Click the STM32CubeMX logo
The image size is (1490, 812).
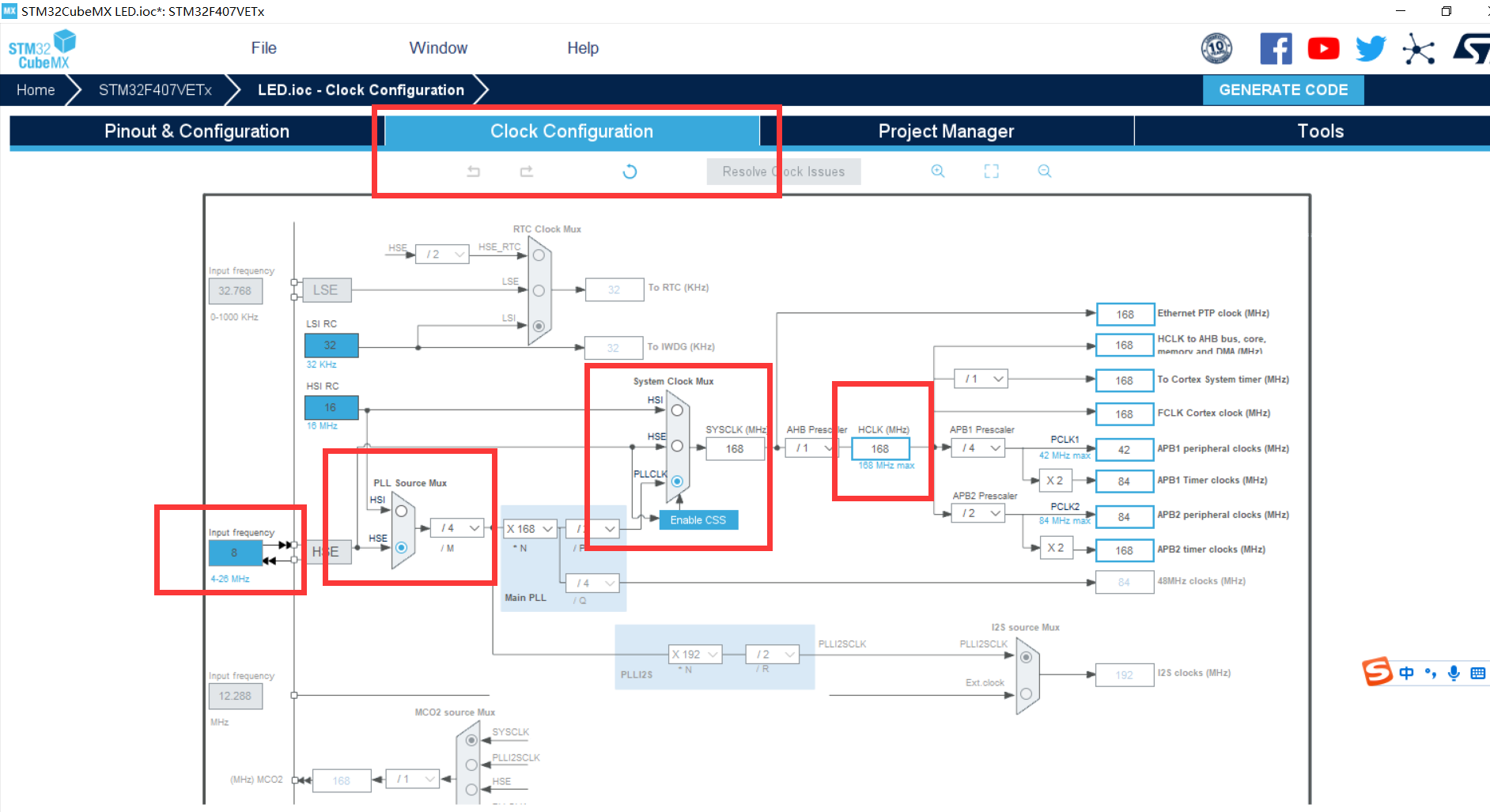point(42,49)
